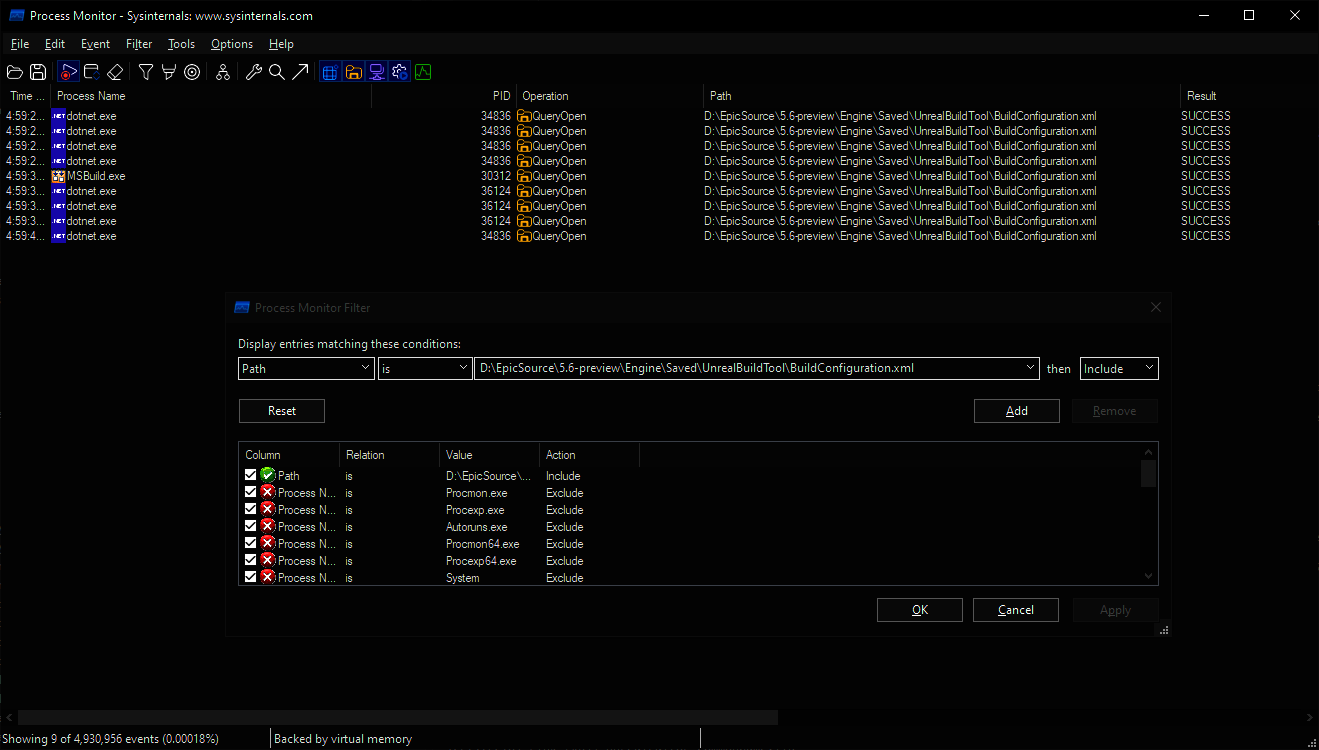
Task: Toggle the Capture events icon
Action: point(68,72)
